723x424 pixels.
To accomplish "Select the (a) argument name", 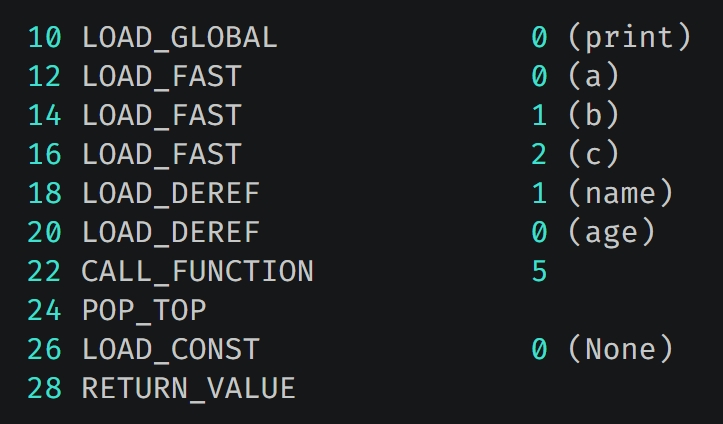I will click(x=593, y=76).
